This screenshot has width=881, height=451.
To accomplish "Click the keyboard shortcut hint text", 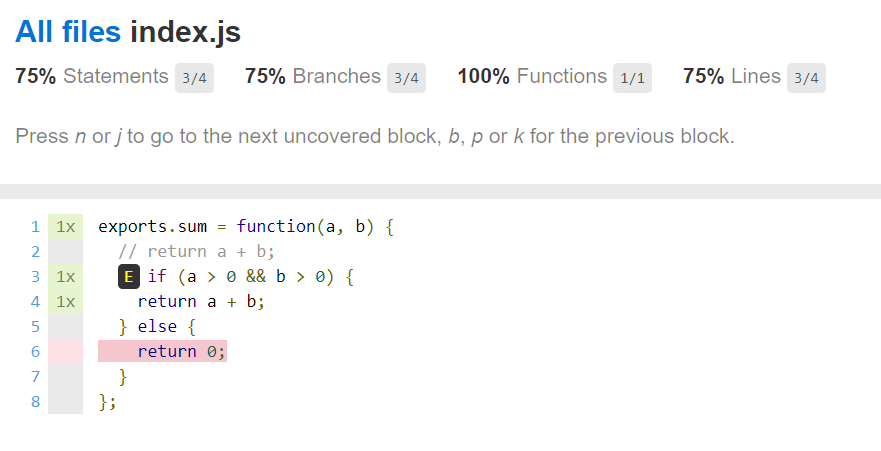I will click(x=375, y=136).
